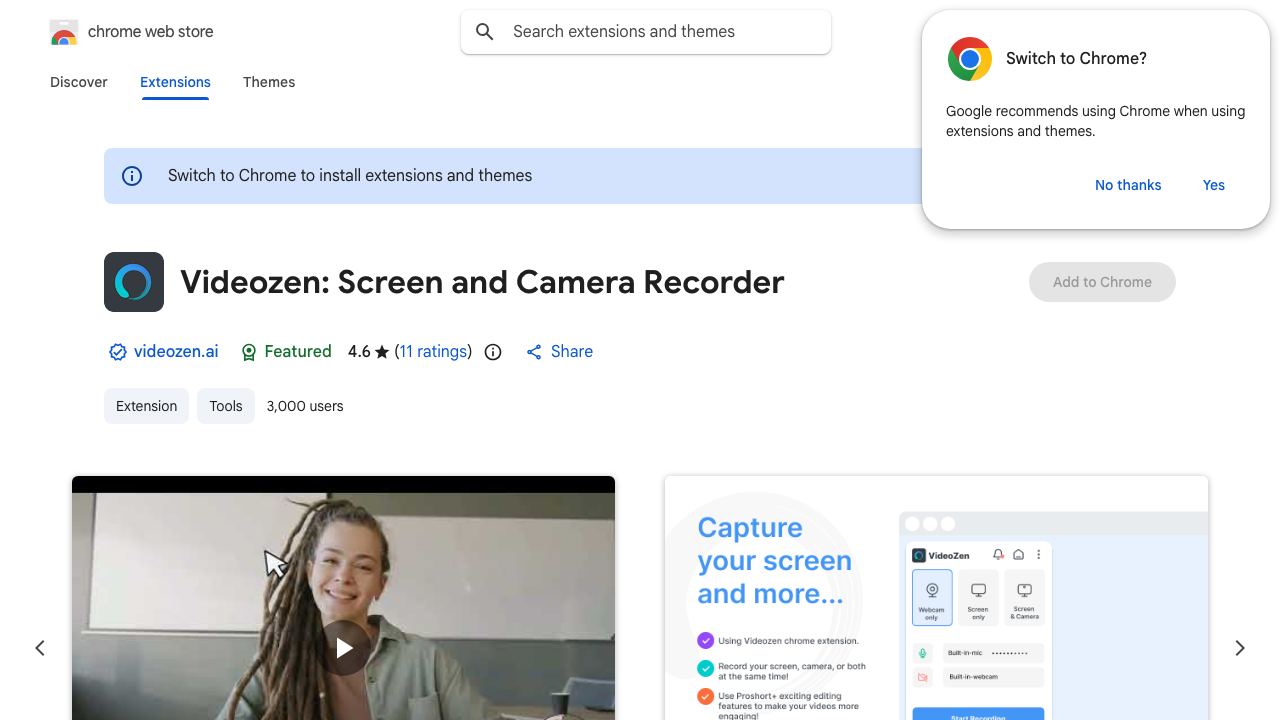The image size is (1280, 720).
Task: Click the Extension category chip
Action: 146,406
